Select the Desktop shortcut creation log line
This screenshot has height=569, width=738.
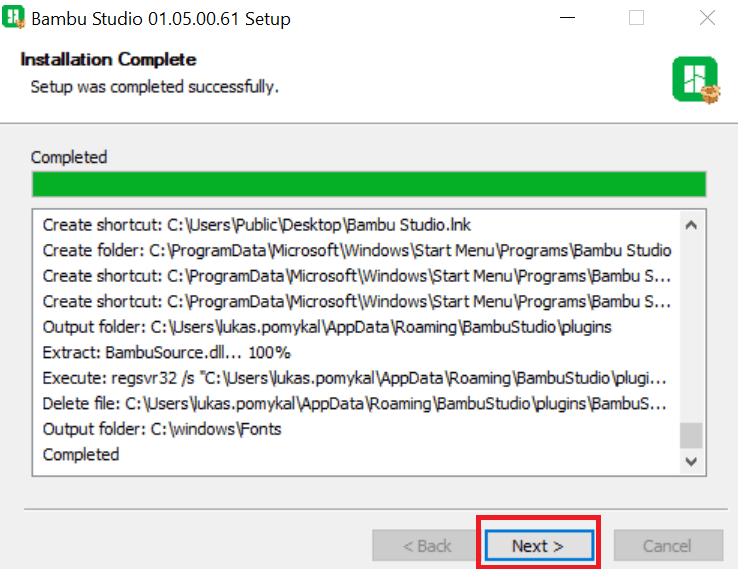pos(257,225)
